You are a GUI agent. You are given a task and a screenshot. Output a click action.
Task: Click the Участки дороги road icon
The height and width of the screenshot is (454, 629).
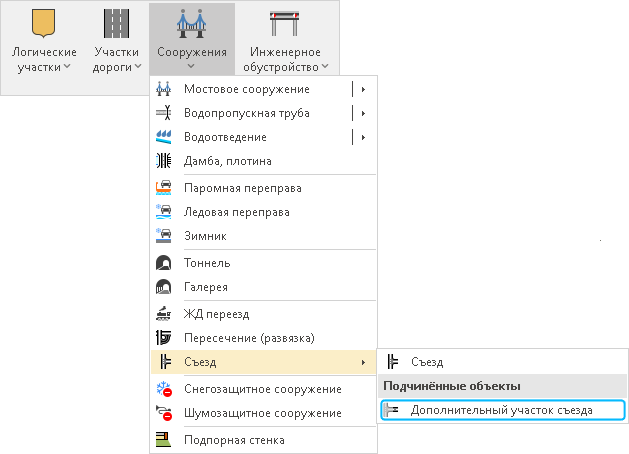tap(116, 23)
